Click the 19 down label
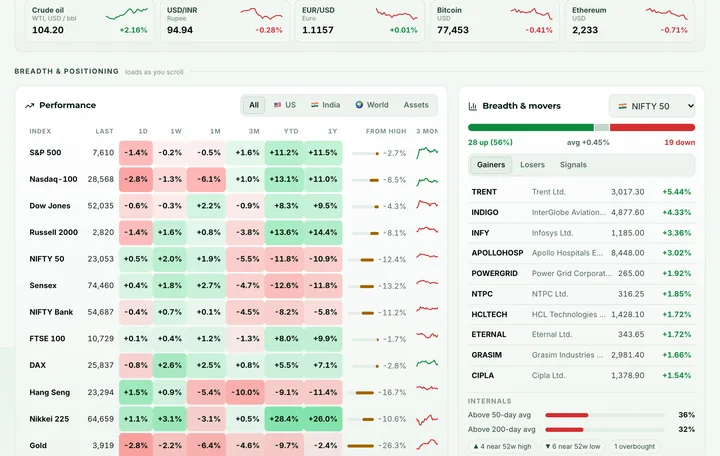The width and height of the screenshot is (720, 456). [680, 142]
